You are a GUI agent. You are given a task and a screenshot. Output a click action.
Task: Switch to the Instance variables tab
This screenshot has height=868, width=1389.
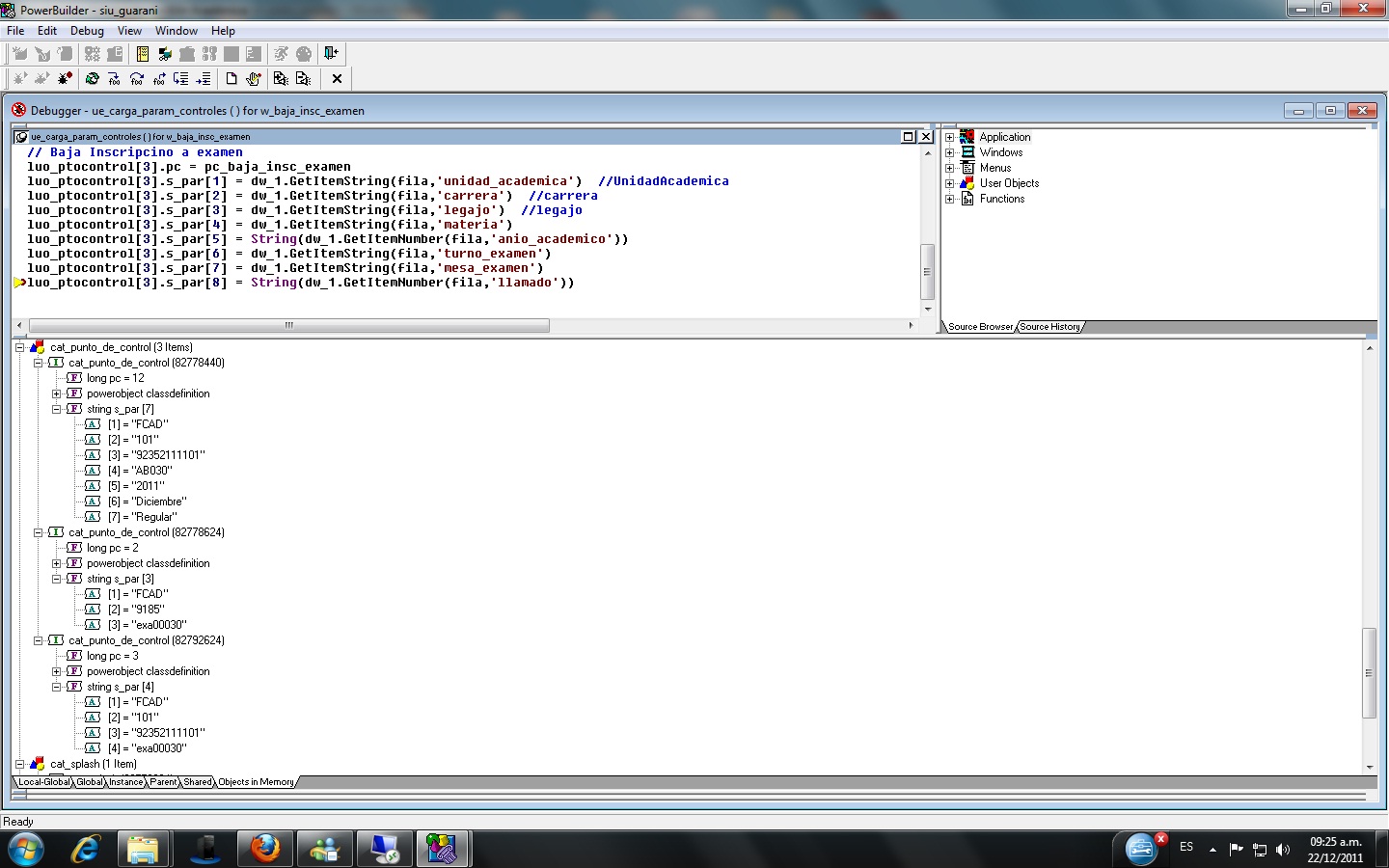click(125, 782)
